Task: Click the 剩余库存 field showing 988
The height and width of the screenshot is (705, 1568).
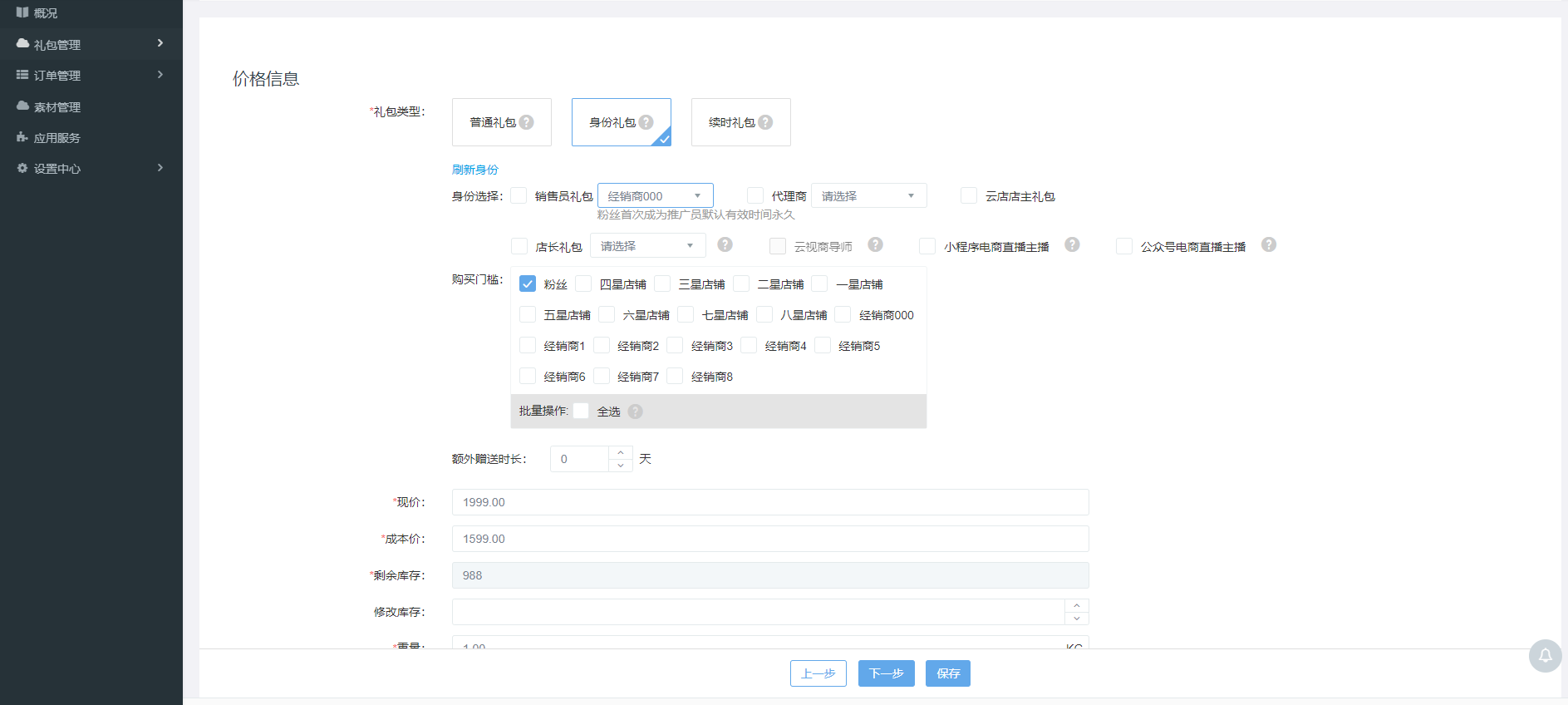Action: [x=770, y=575]
